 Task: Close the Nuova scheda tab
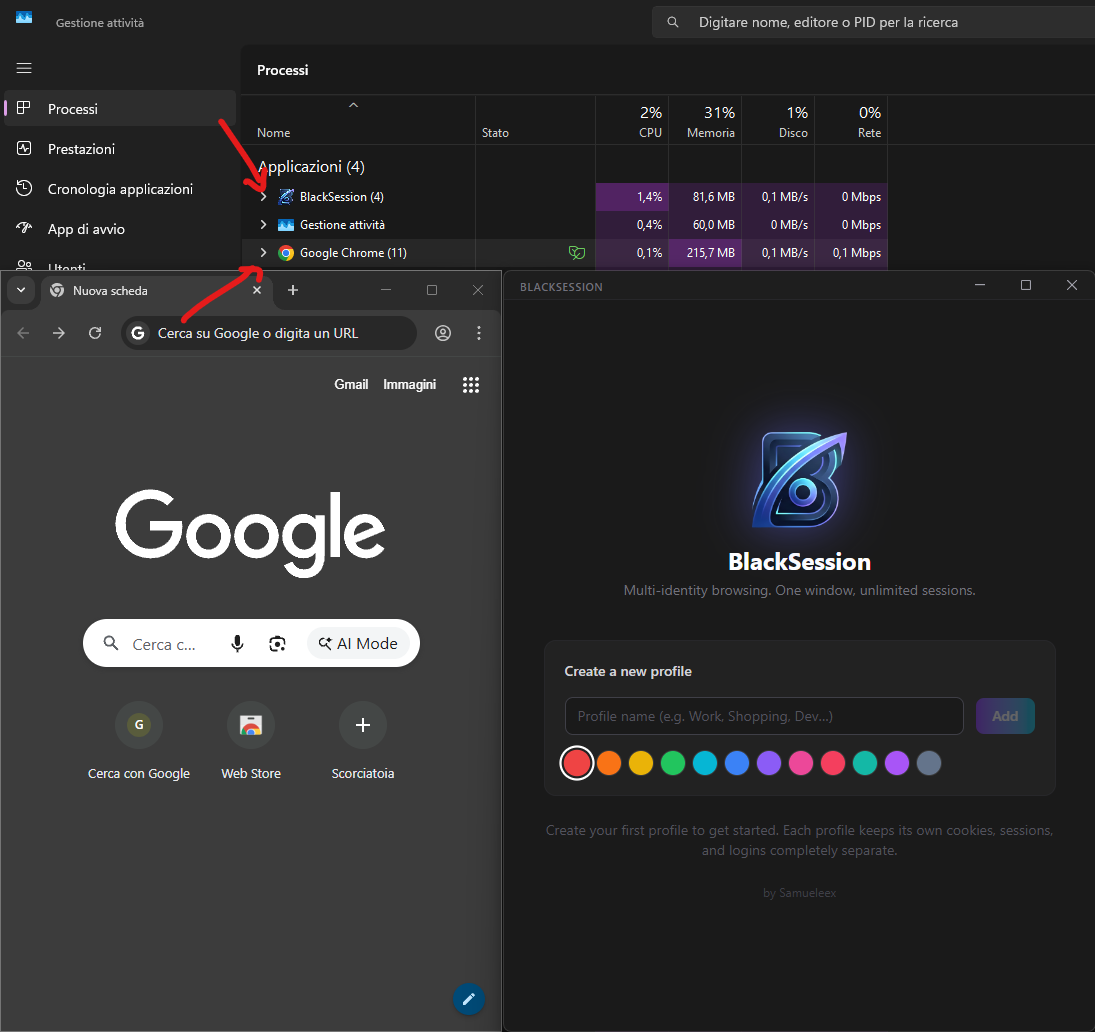coord(257,290)
